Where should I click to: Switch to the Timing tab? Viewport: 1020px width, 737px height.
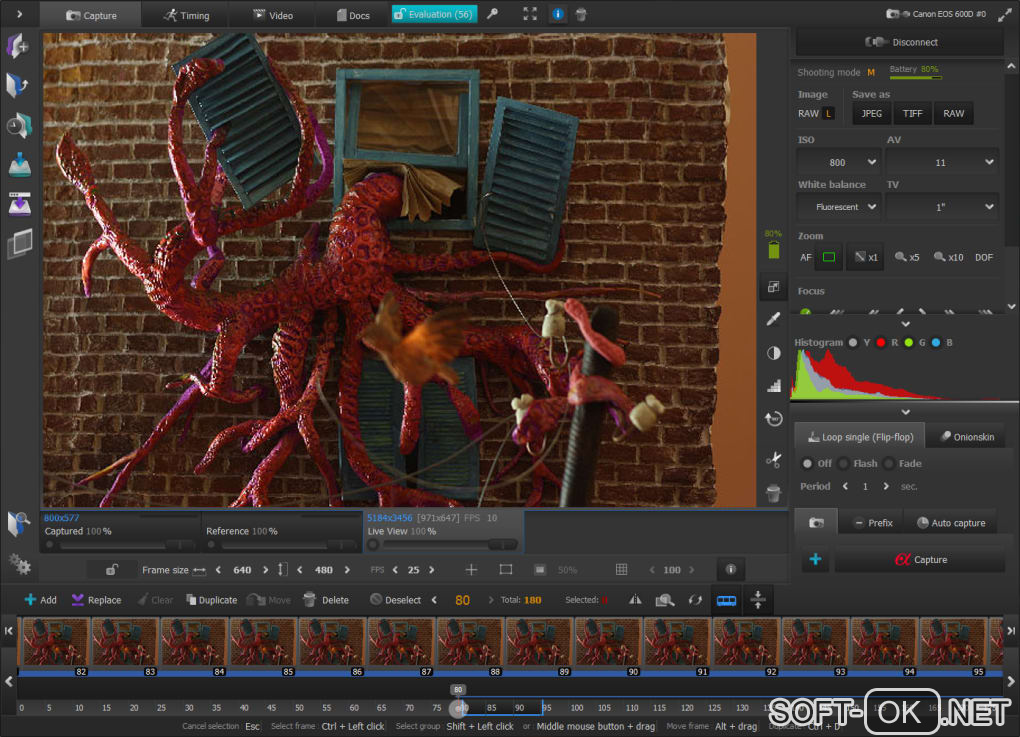click(x=185, y=15)
